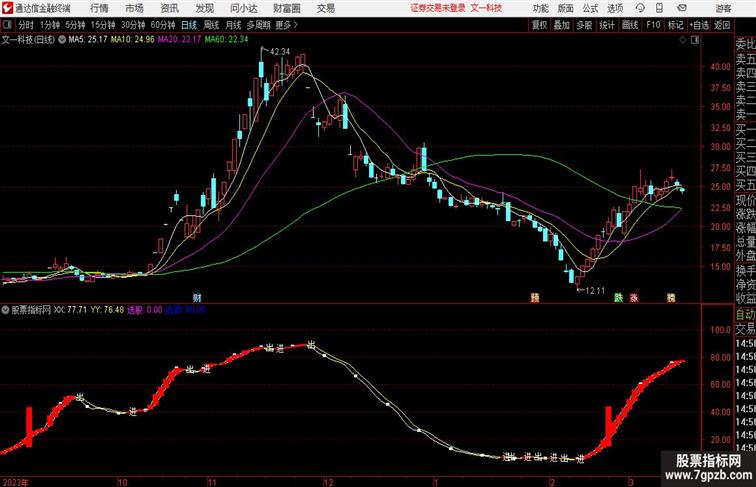
Task: Switch to the 分时 period tab
Action: (26, 25)
